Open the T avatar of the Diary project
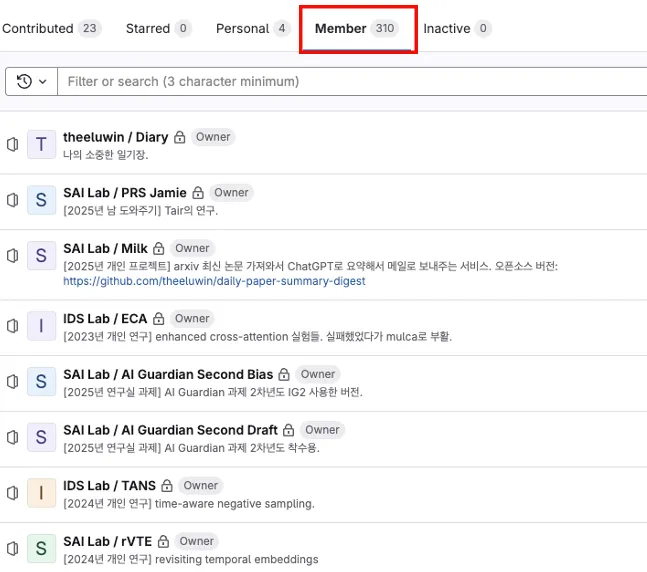This screenshot has width=647, height=572. click(41, 144)
